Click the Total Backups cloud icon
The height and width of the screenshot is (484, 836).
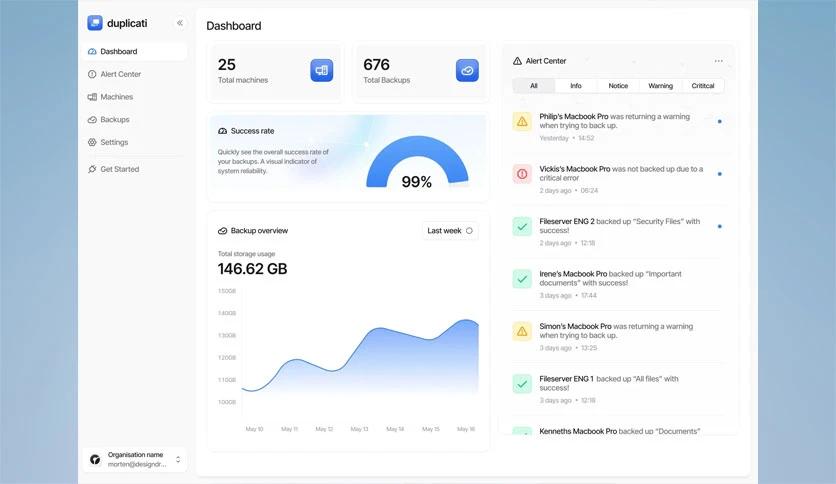(x=467, y=70)
